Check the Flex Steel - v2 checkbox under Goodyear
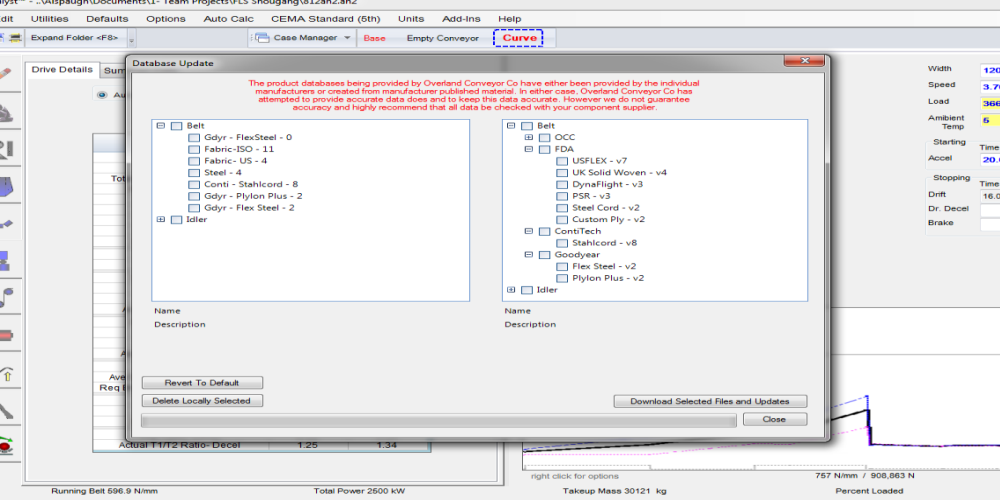Image resolution: width=1000 pixels, height=500 pixels. [x=561, y=267]
